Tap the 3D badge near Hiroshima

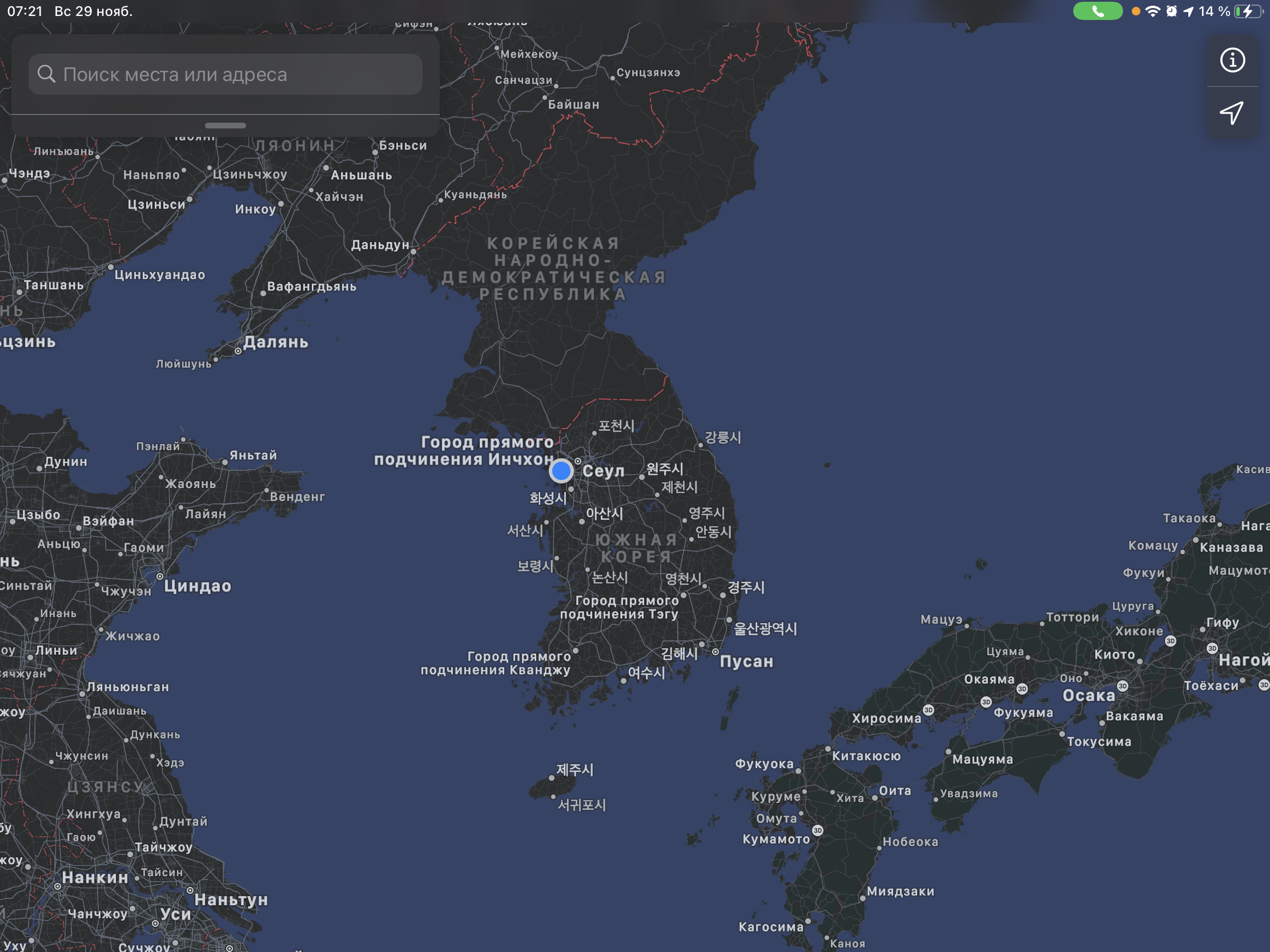pos(929,711)
